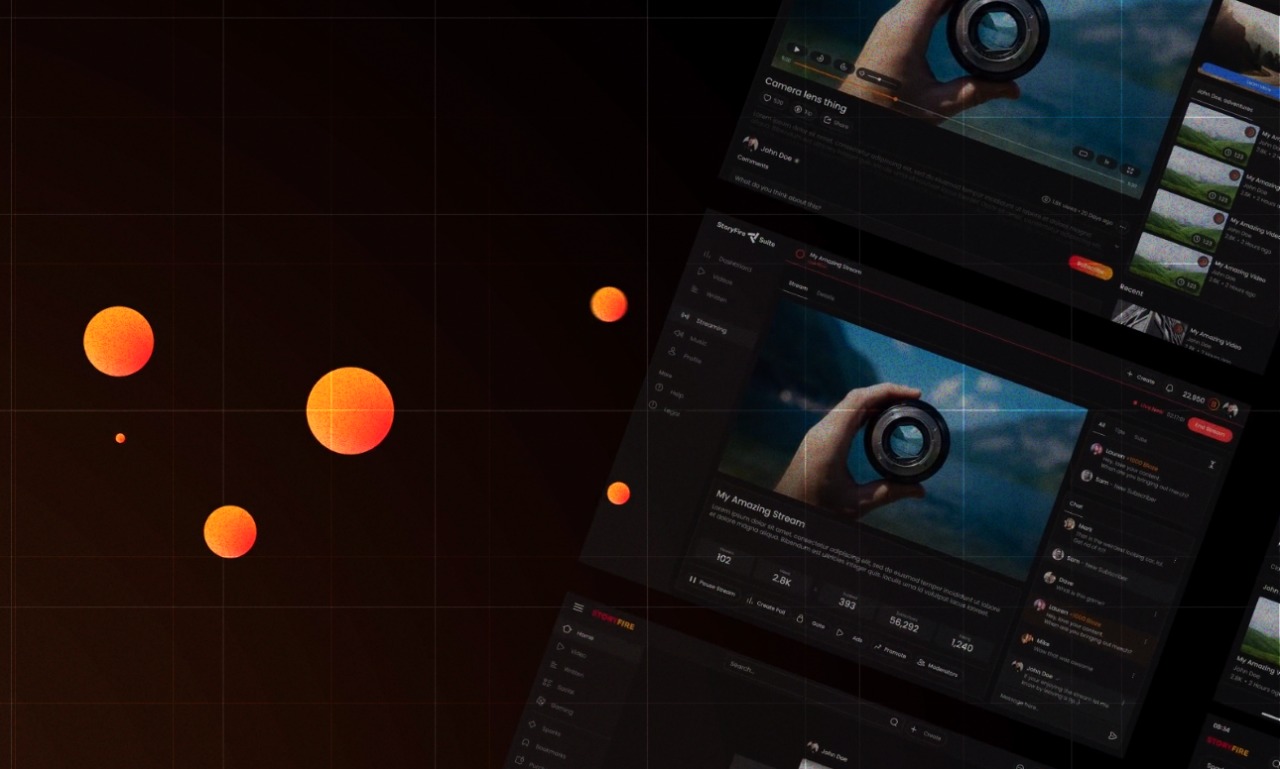
Task: Switch to the Stream tab
Action: [x=798, y=287]
